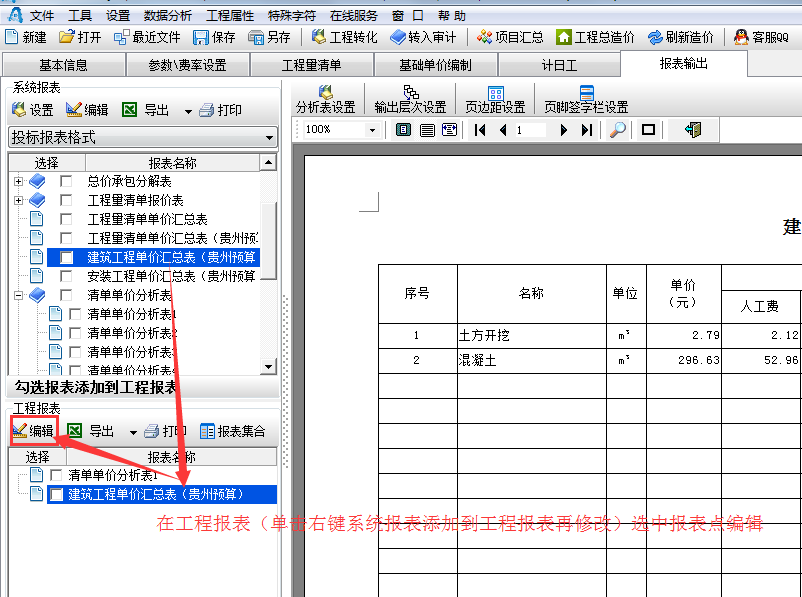Click the 报表集合 button
Image resolution: width=802 pixels, height=597 pixels.
tap(233, 431)
